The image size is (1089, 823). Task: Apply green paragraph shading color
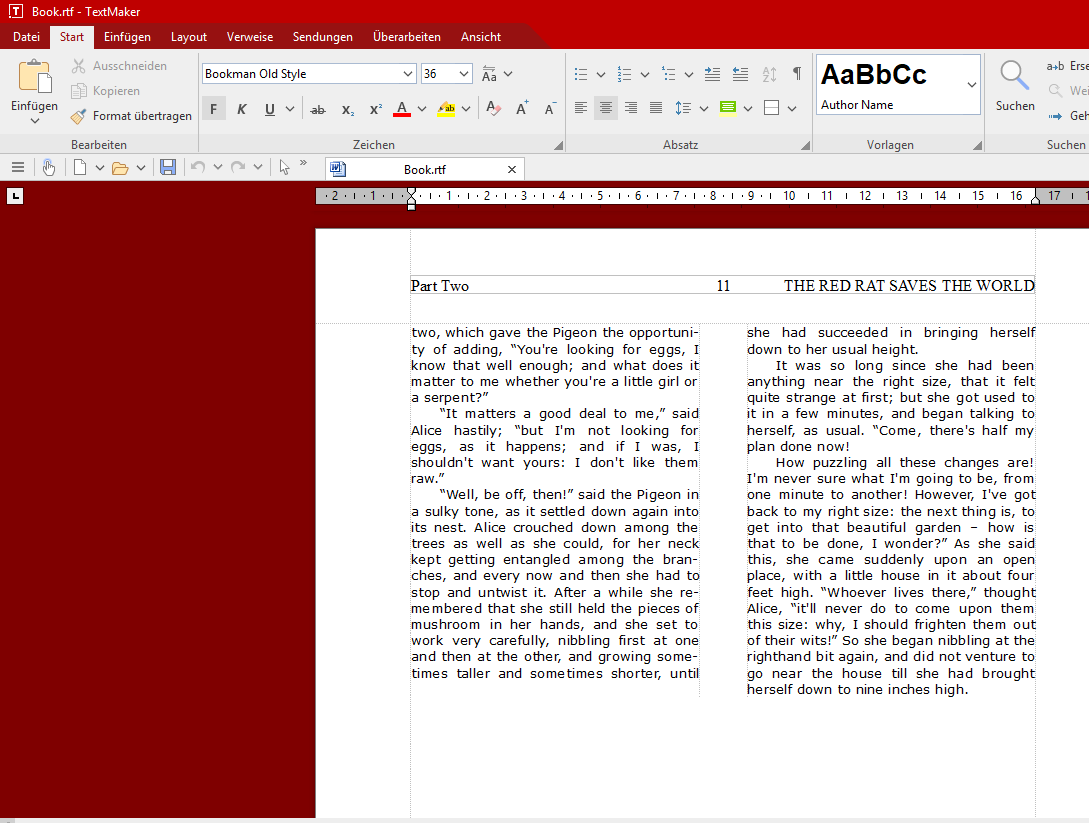click(x=727, y=108)
